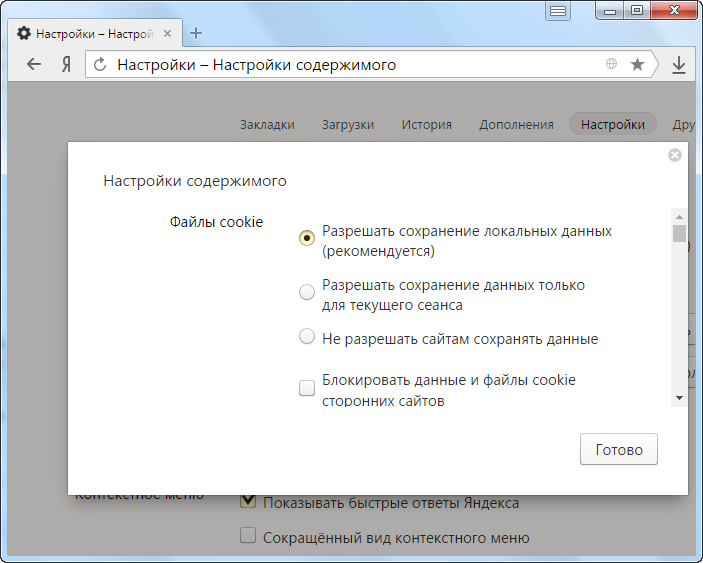Switch to the Дополнения tab
This screenshot has width=703, height=563.
(x=516, y=124)
